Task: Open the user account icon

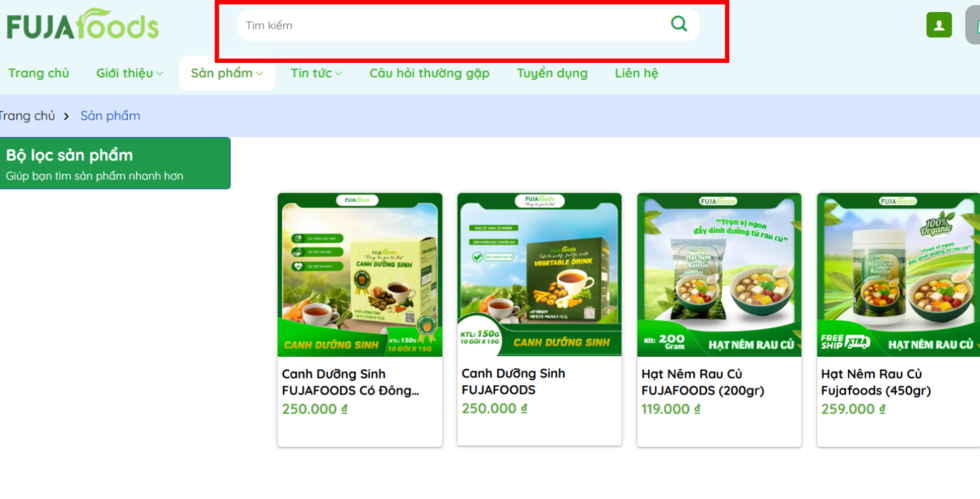Action: pyautogui.click(x=939, y=25)
